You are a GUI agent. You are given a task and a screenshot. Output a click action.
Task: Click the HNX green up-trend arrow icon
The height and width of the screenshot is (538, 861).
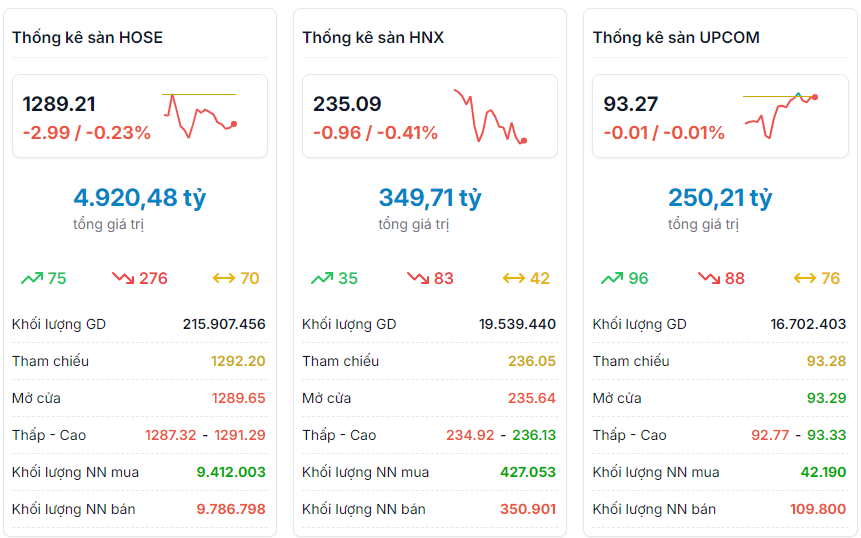[322, 278]
